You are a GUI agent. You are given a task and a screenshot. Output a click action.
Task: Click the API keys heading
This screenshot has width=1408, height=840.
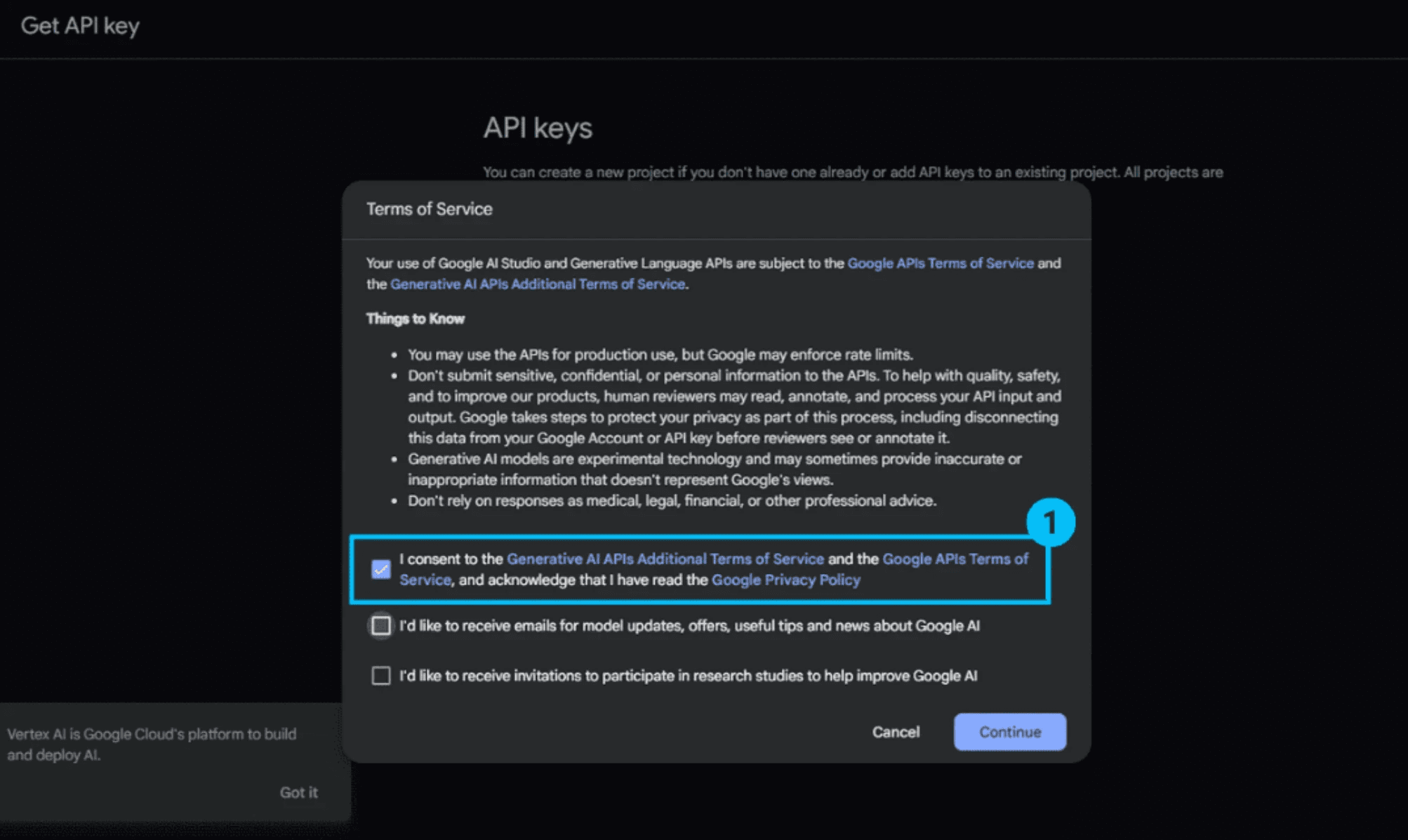point(538,128)
